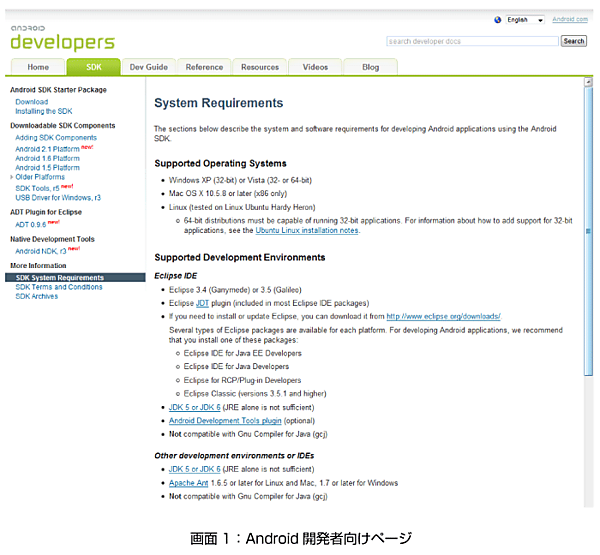Open JDK 5 or JDK 6 link under Other environments
The height and width of the screenshot is (555, 600).
(195, 469)
